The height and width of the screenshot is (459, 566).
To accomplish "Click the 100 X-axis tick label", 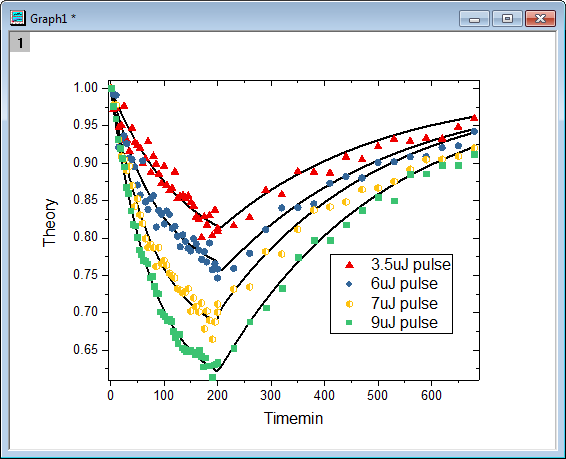I will [164, 396].
